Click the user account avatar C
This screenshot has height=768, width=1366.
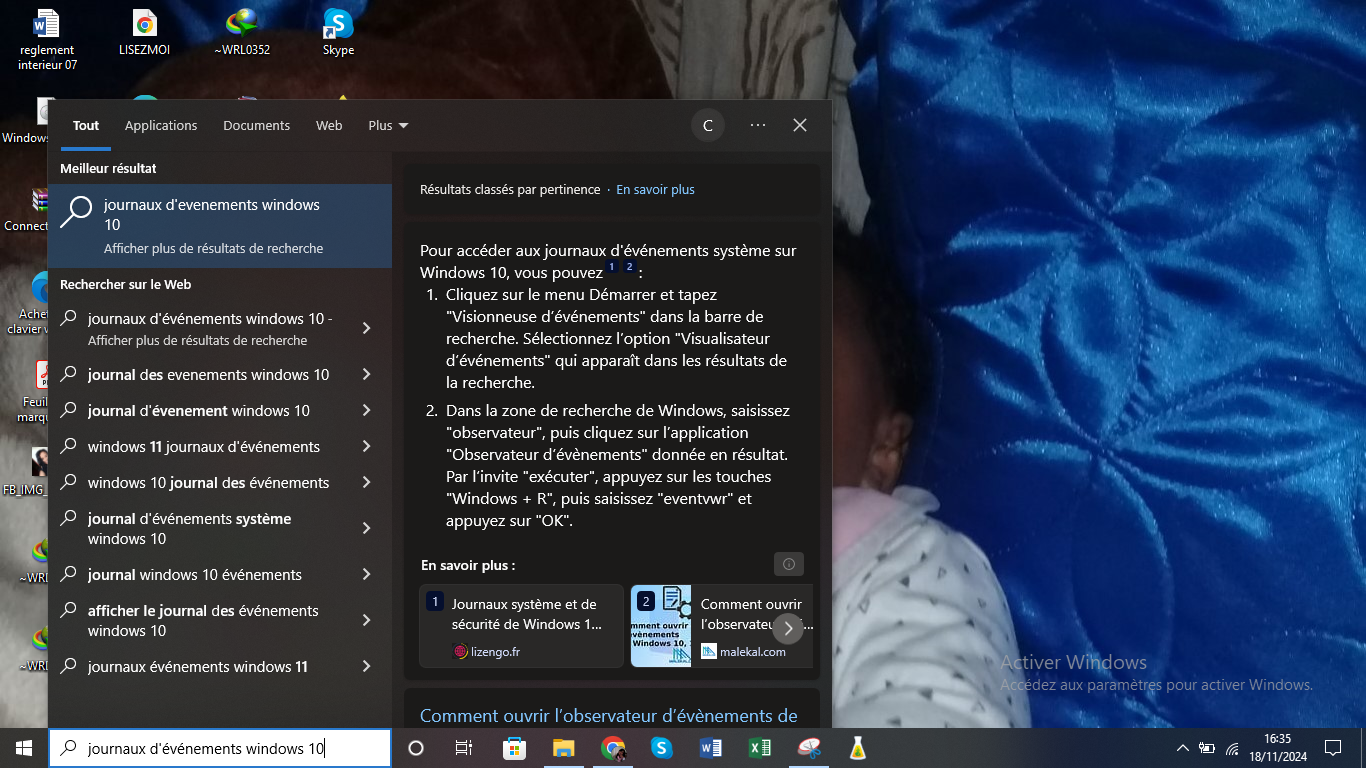click(x=708, y=125)
